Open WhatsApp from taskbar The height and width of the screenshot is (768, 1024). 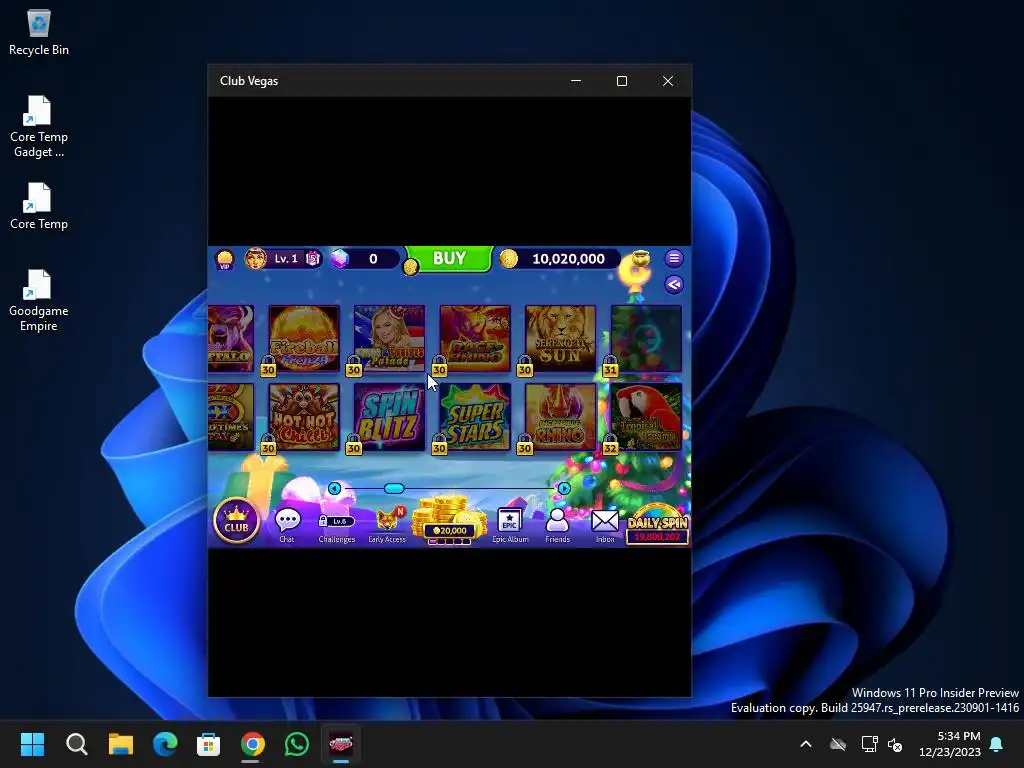[296, 744]
